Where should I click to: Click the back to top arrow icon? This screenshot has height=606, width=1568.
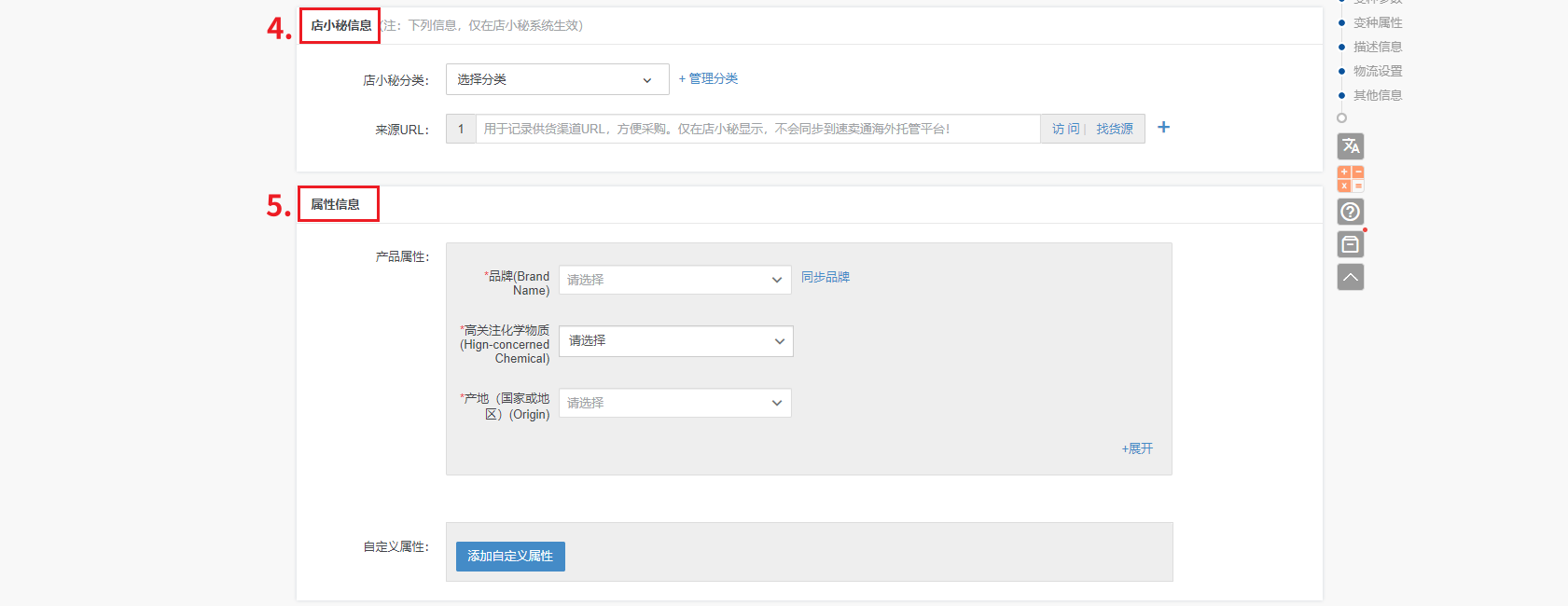click(1350, 277)
